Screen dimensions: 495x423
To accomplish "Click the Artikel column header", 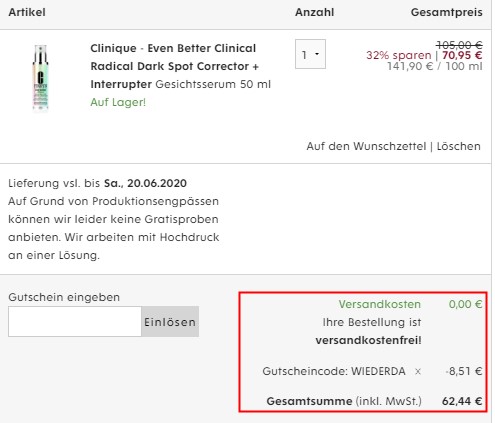I will (27, 12).
